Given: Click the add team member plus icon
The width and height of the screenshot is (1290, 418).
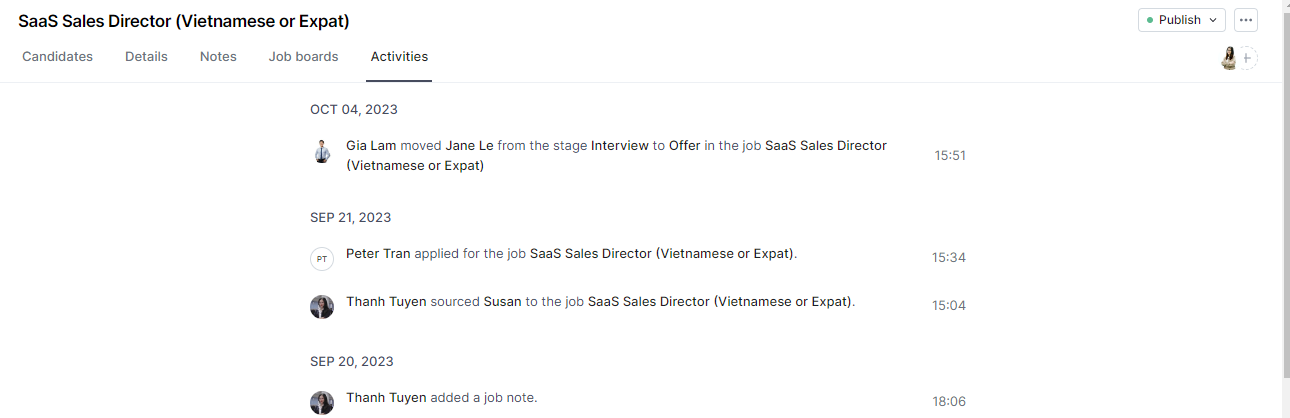Looking at the screenshot, I should [1248, 58].
